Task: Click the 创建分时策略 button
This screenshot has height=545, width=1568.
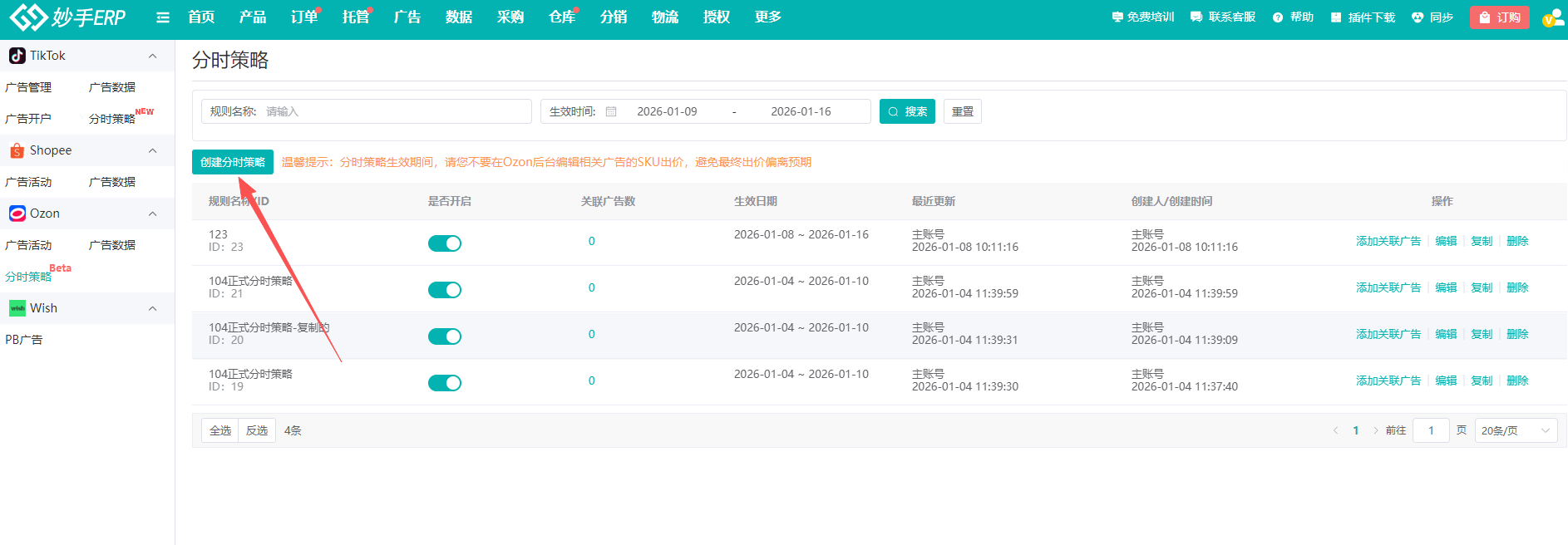Action: pos(233,162)
